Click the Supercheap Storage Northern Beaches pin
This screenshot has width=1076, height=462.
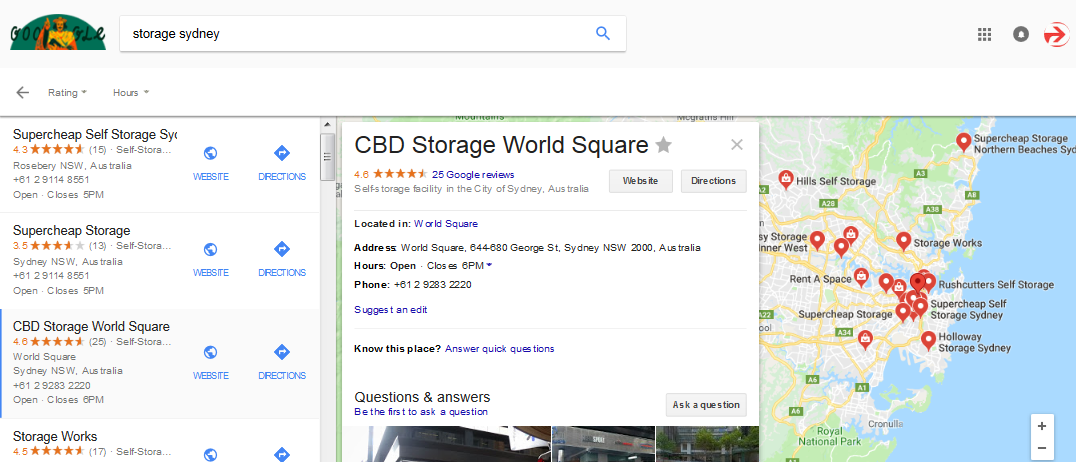964,141
